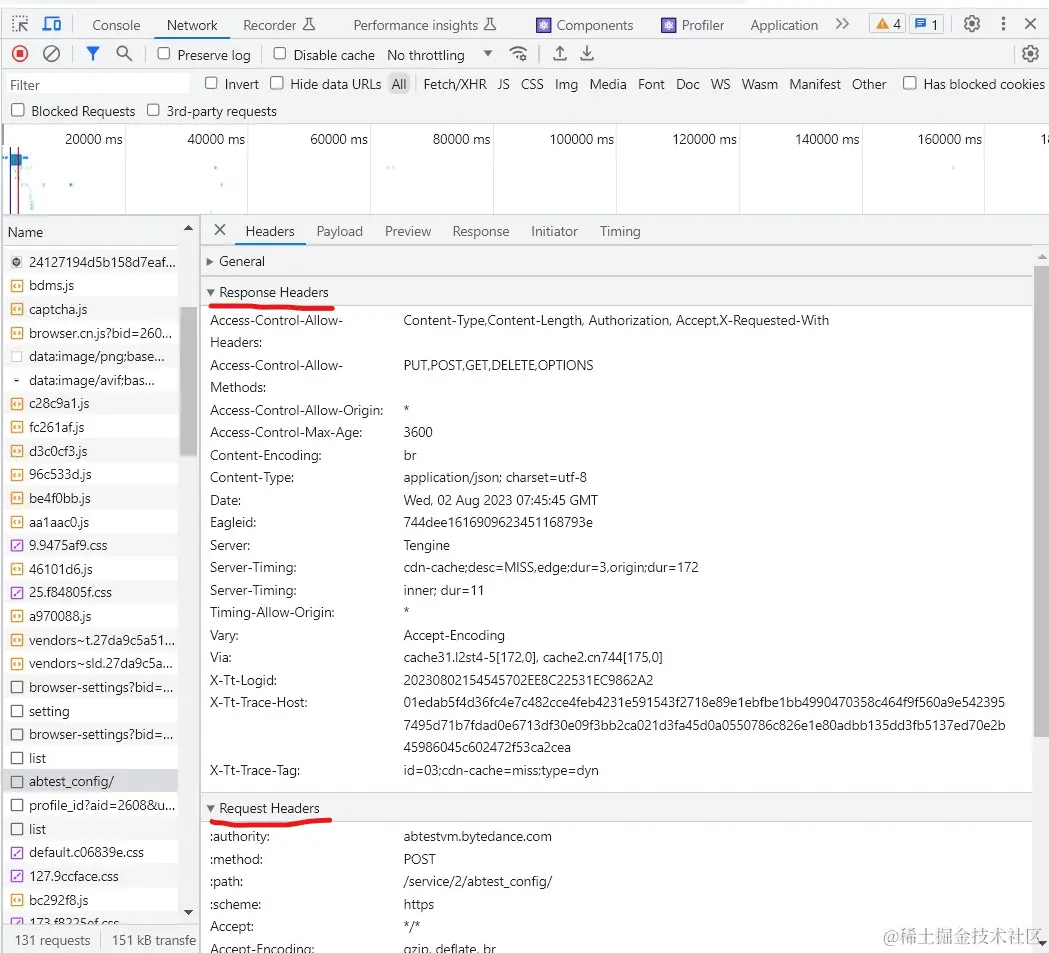This screenshot has width=1049, height=953.
Task: Open the Response tab
Action: coord(480,231)
